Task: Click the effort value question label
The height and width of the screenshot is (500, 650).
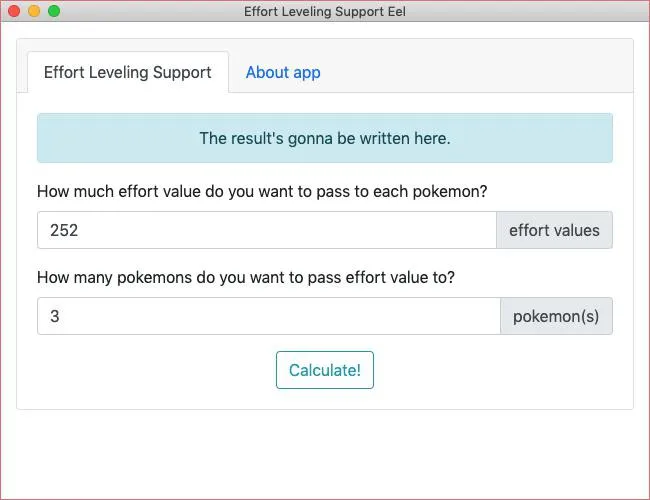Action: coord(262,192)
